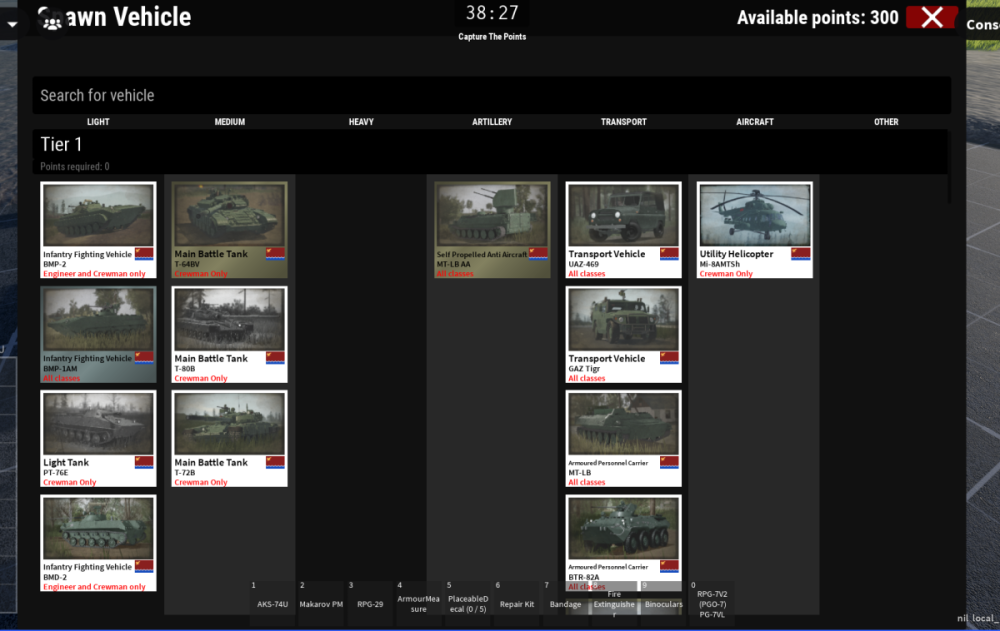
Task: Open the HEAVY vehicle category
Action: pos(361,122)
